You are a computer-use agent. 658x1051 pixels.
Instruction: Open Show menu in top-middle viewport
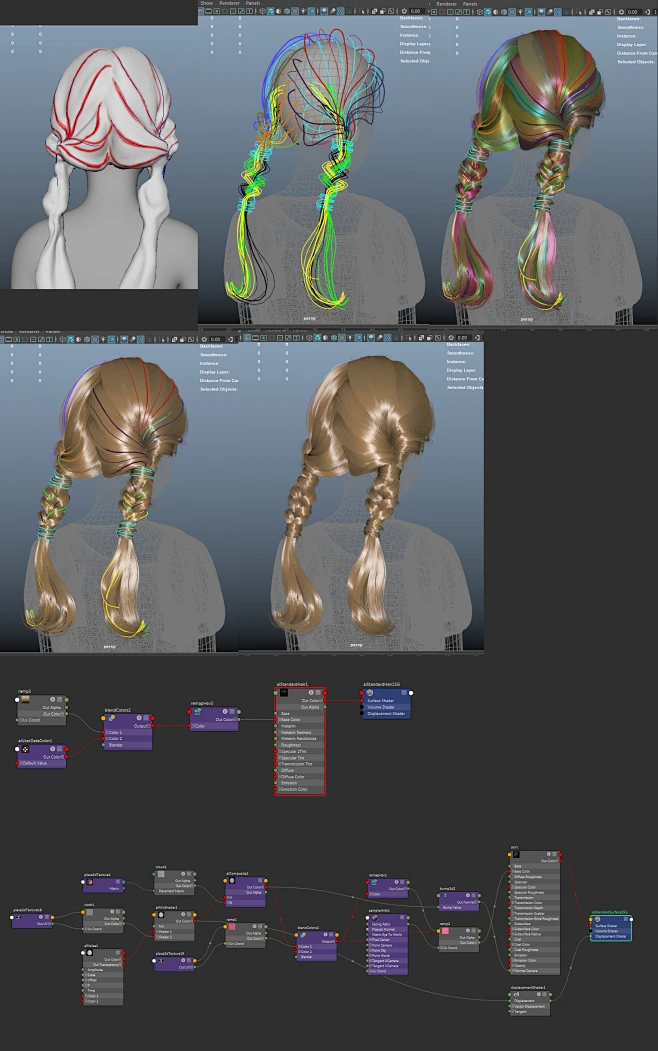coord(206,4)
